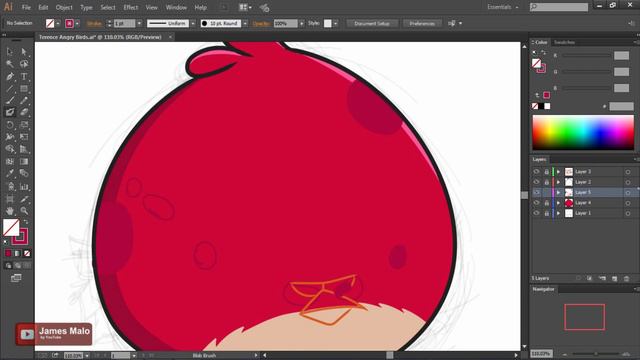Select the Paintbrush tool
640x360 pixels.
10,100
